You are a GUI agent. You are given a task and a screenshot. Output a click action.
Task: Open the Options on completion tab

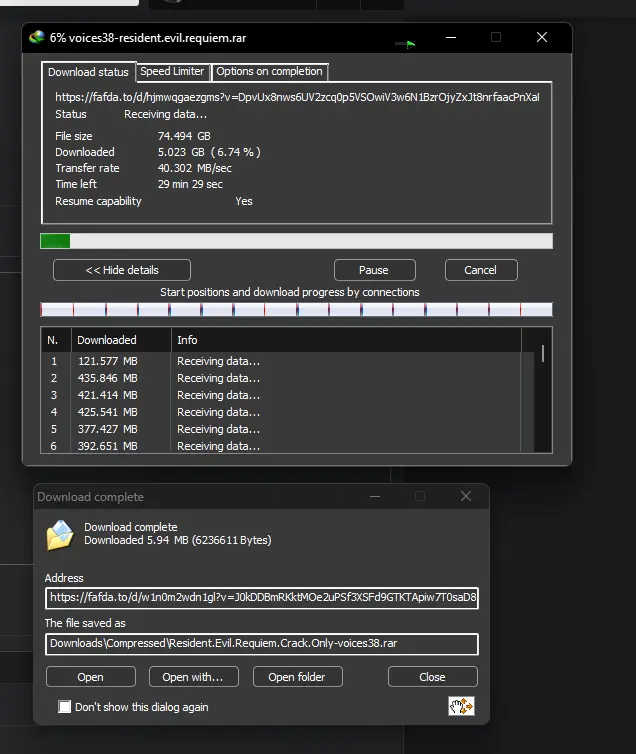click(x=269, y=71)
